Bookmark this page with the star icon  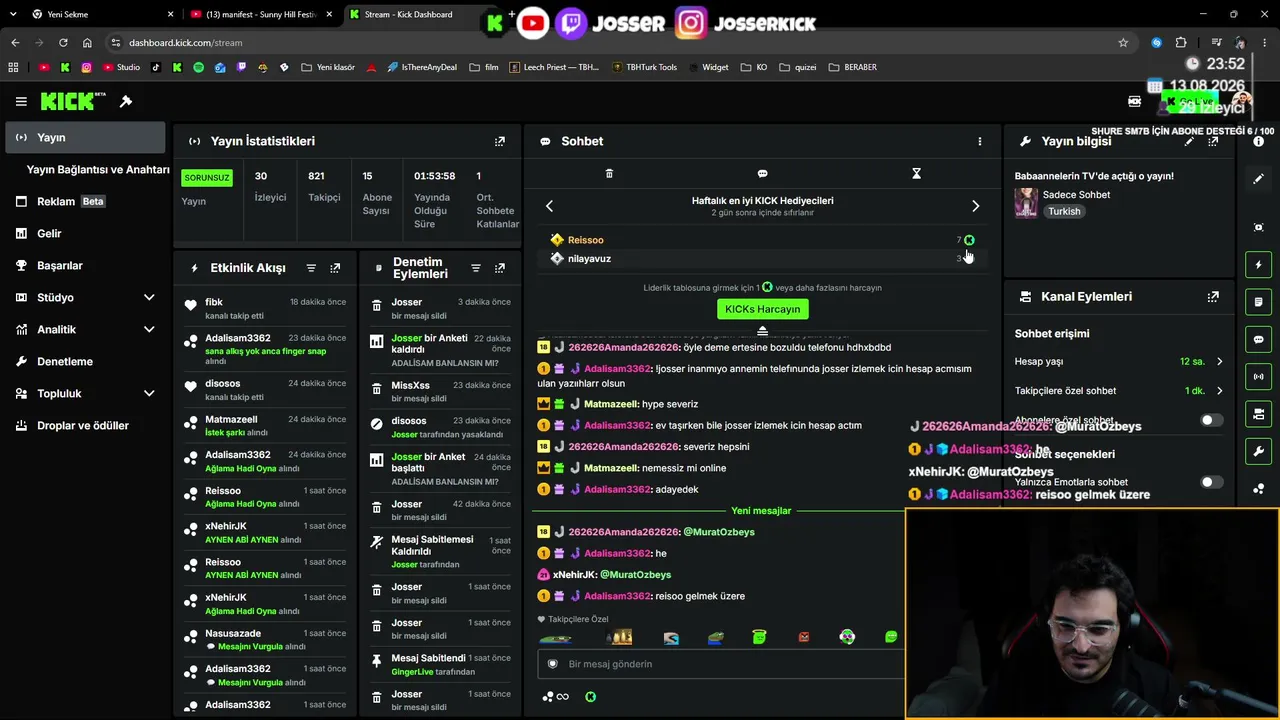click(1123, 43)
